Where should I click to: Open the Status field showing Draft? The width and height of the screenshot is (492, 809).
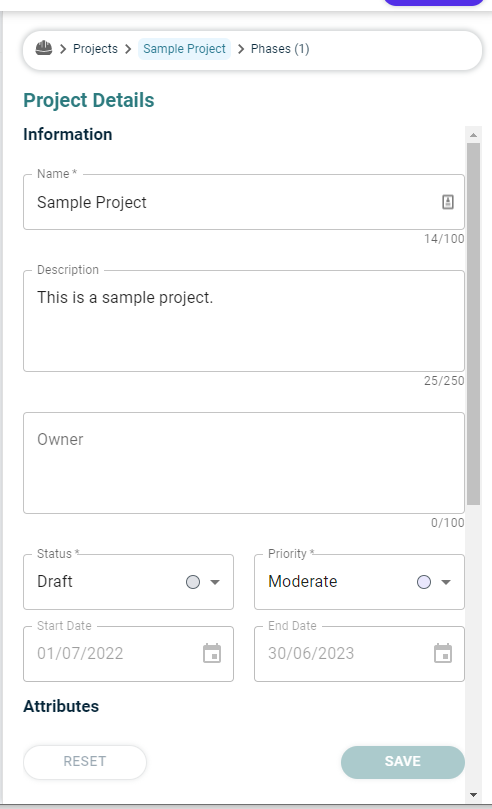(128, 582)
